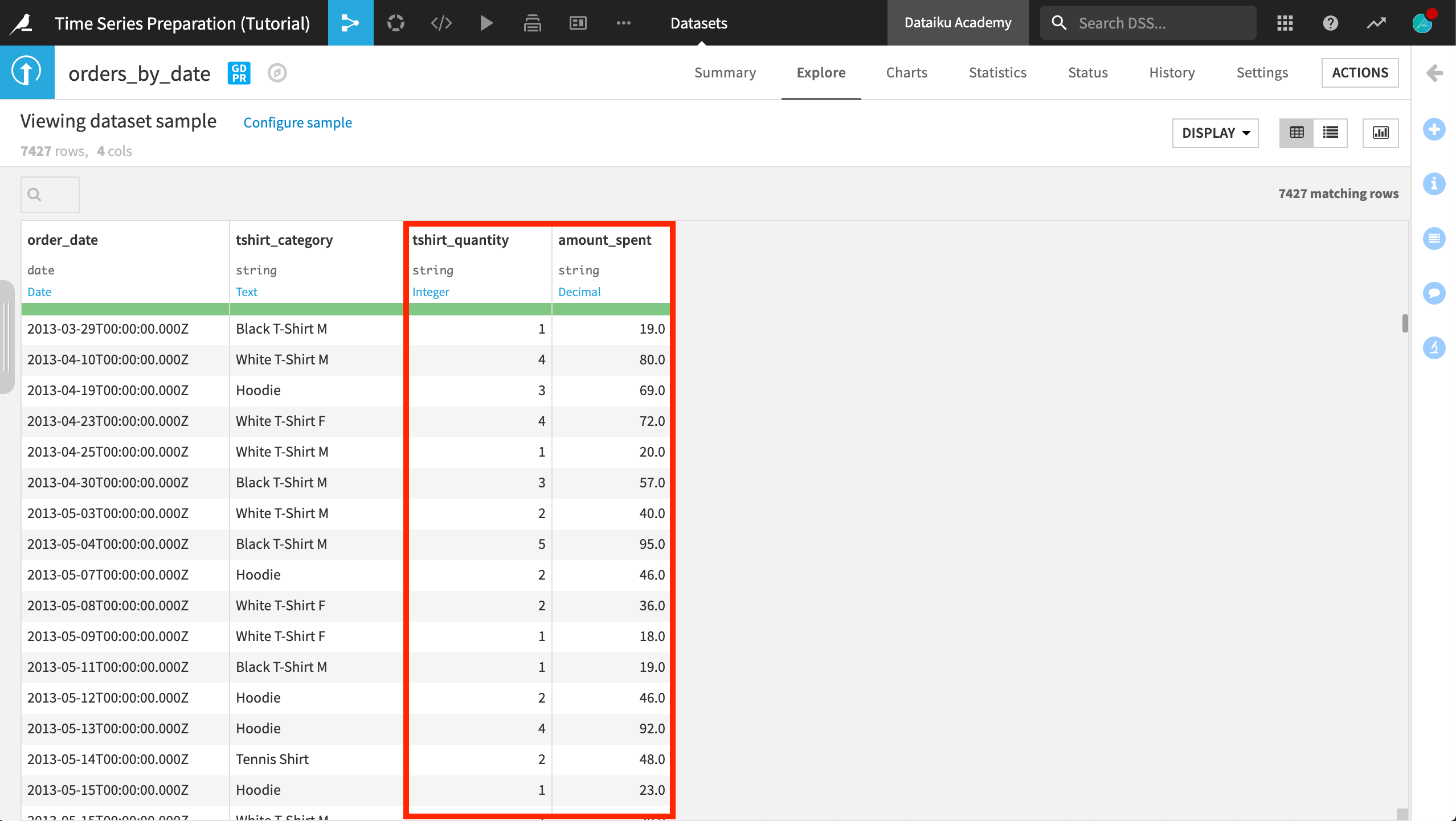The image size is (1456, 821).
Task: Select the columns list view toggle
Action: [1330, 133]
